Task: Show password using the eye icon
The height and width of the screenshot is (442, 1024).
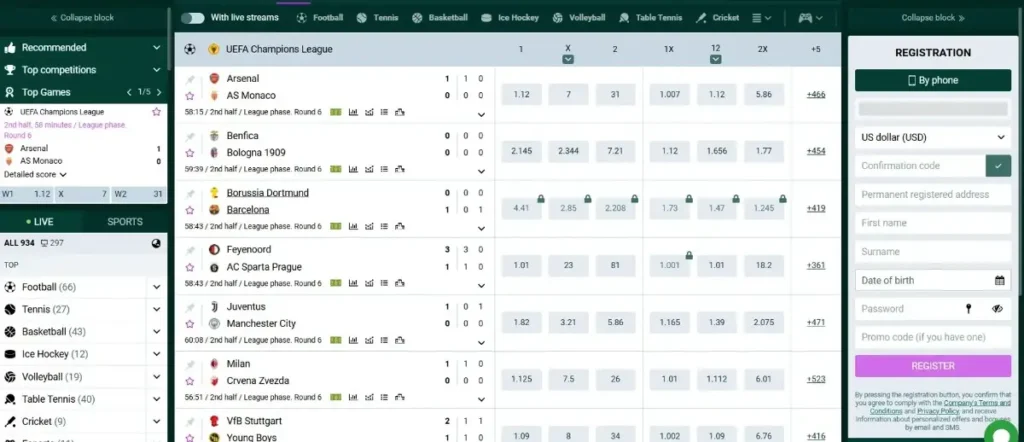Action: (997, 309)
